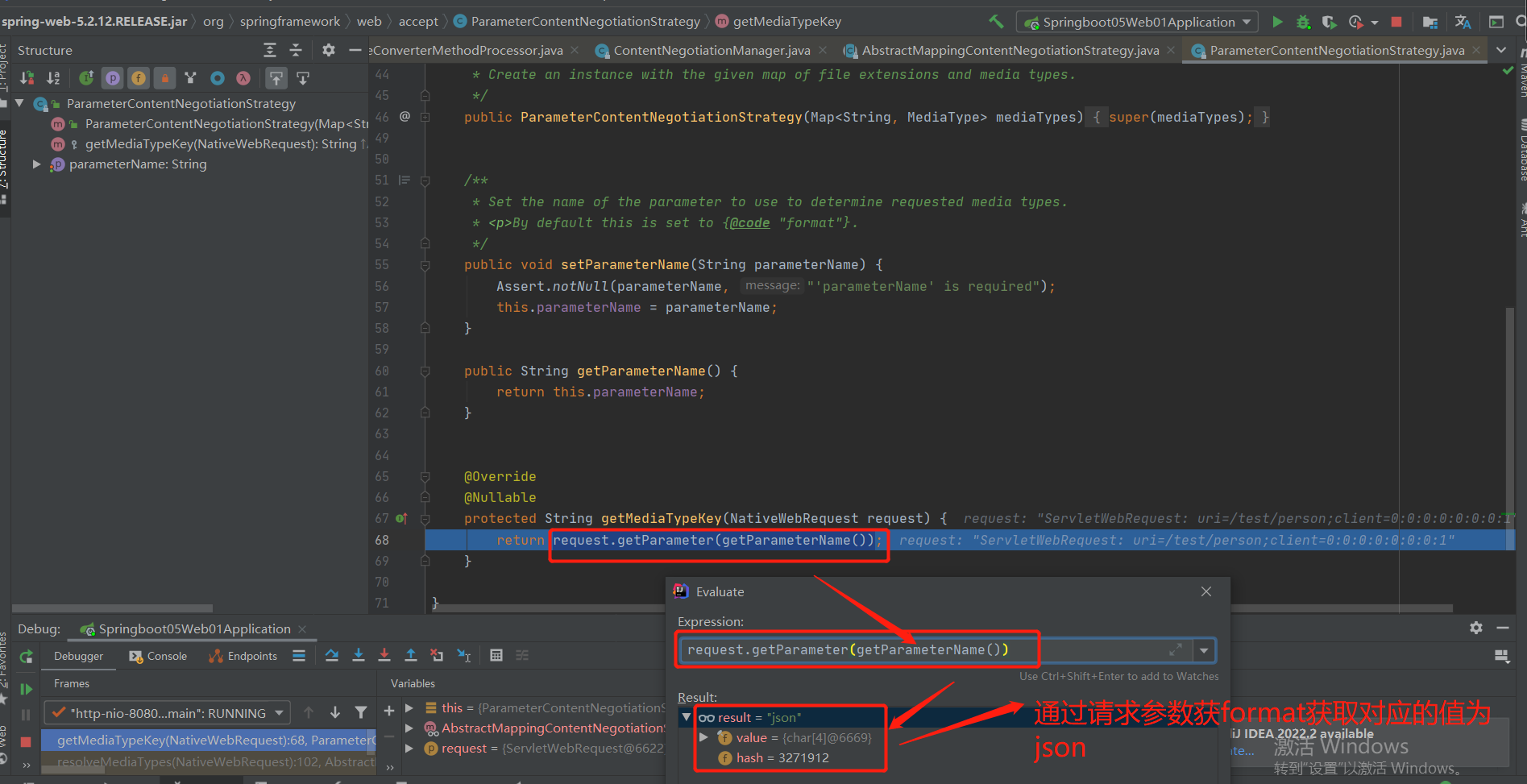Open Springboot05Web01Application run configuration dropdown
The image size is (1527, 784).
pyautogui.click(x=1137, y=22)
